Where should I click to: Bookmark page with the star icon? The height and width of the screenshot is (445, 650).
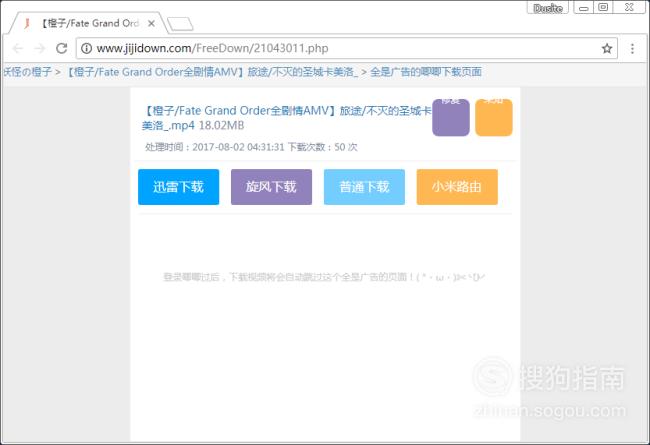click(607, 49)
